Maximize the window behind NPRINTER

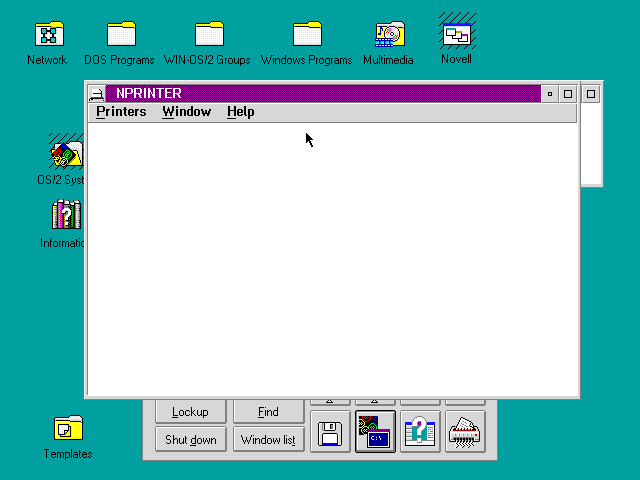point(591,94)
